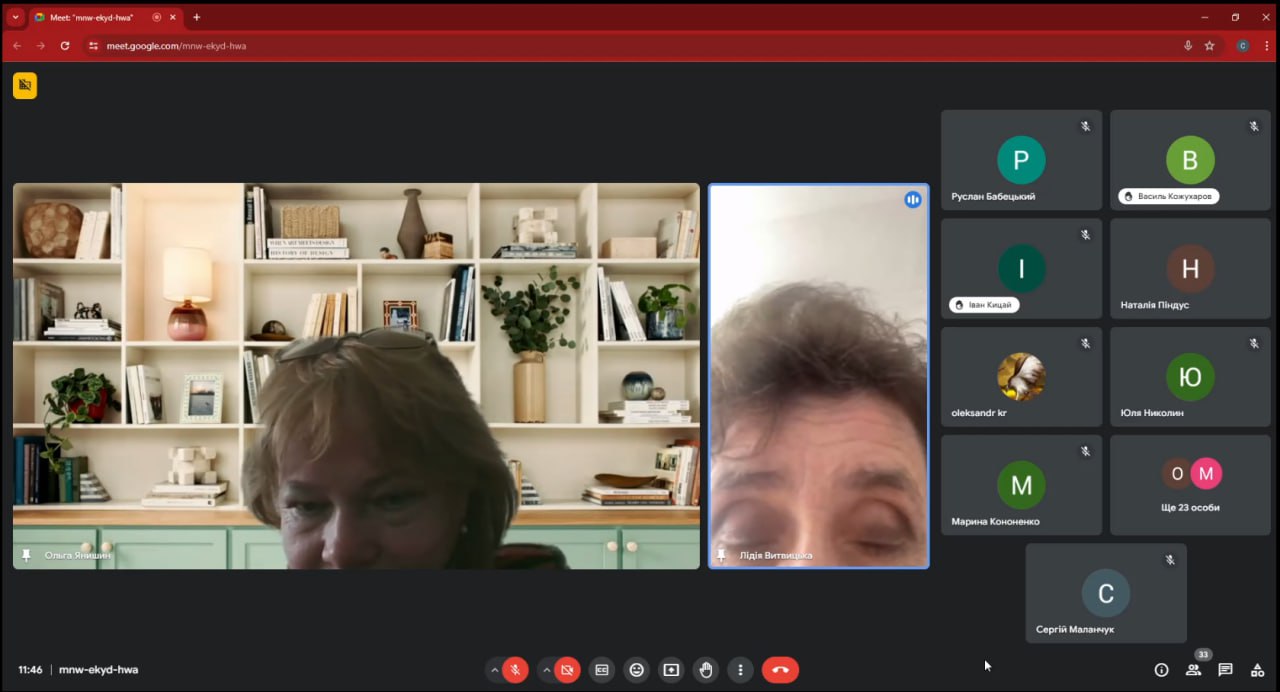Click the Ще 23 особи tile
Viewport: 1280px width, 692px height.
(1190, 485)
